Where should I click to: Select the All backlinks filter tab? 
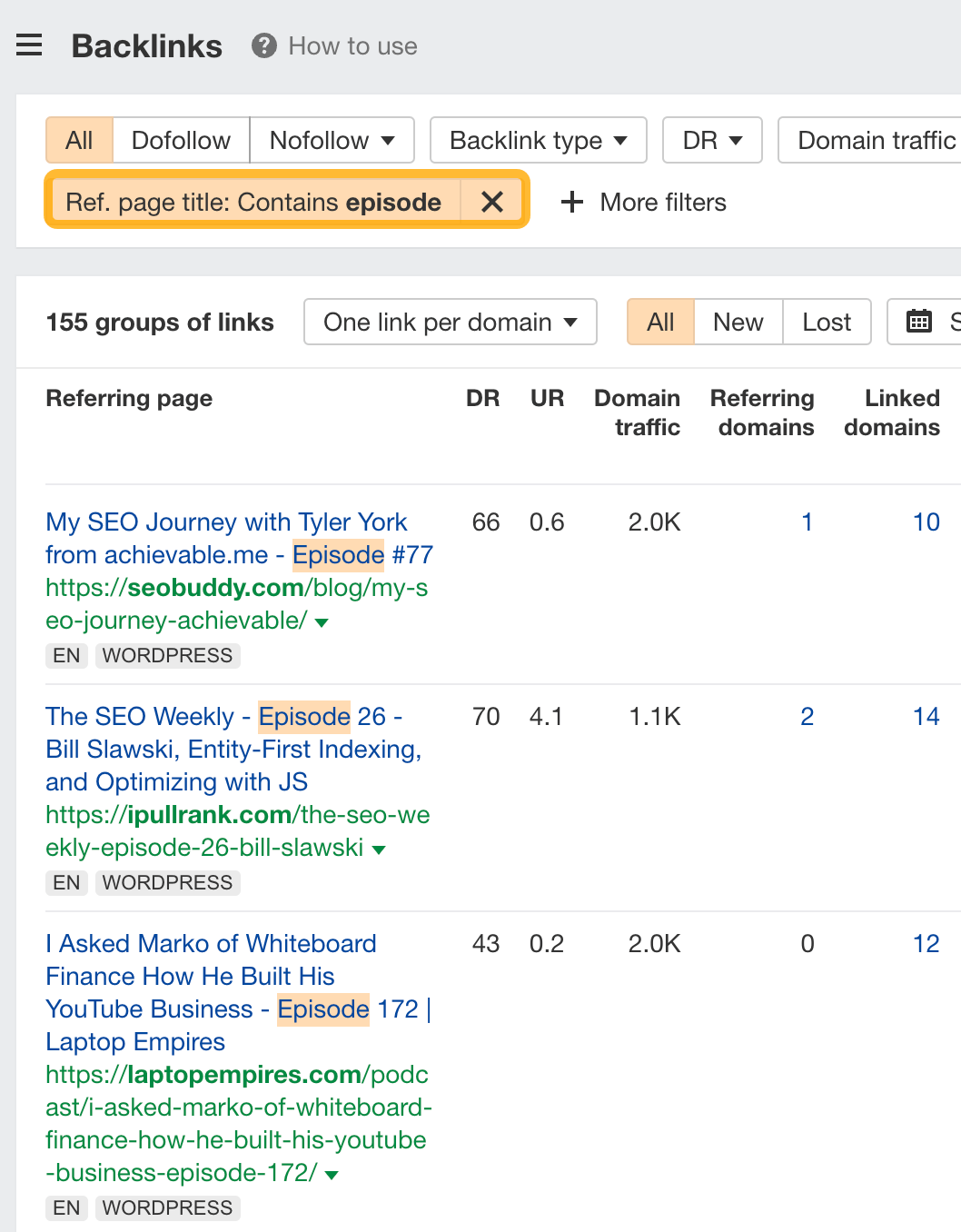79,140
